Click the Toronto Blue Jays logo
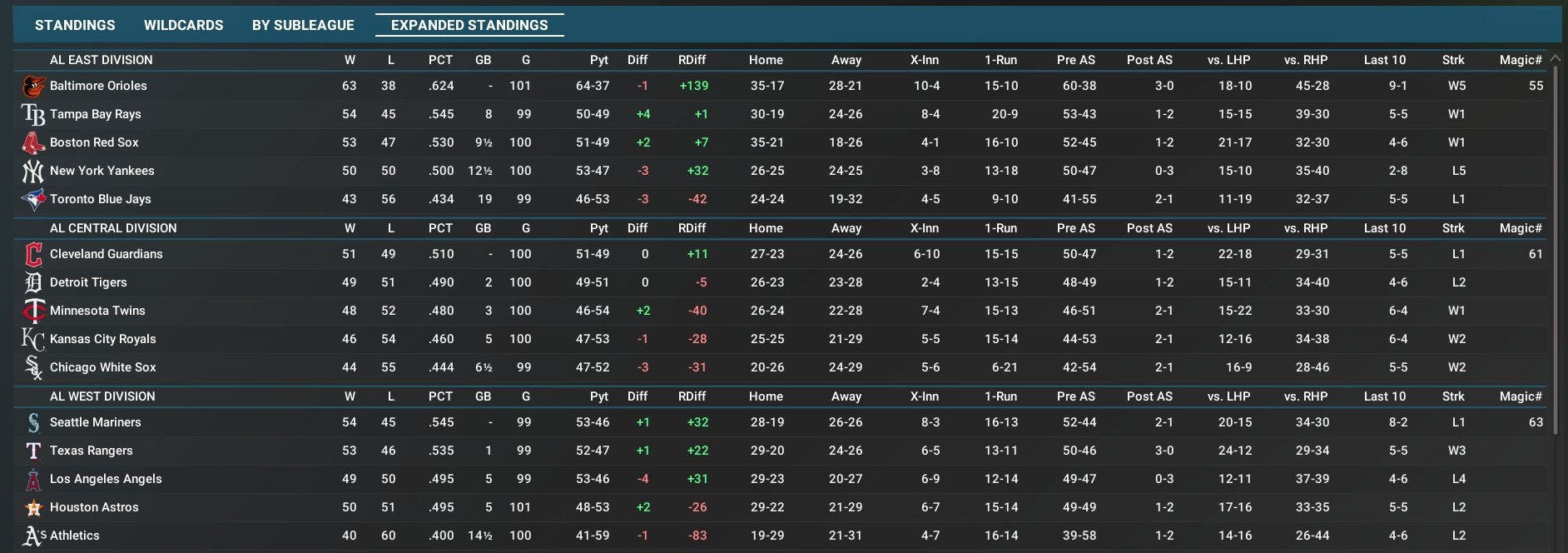 tap(33, 199)
